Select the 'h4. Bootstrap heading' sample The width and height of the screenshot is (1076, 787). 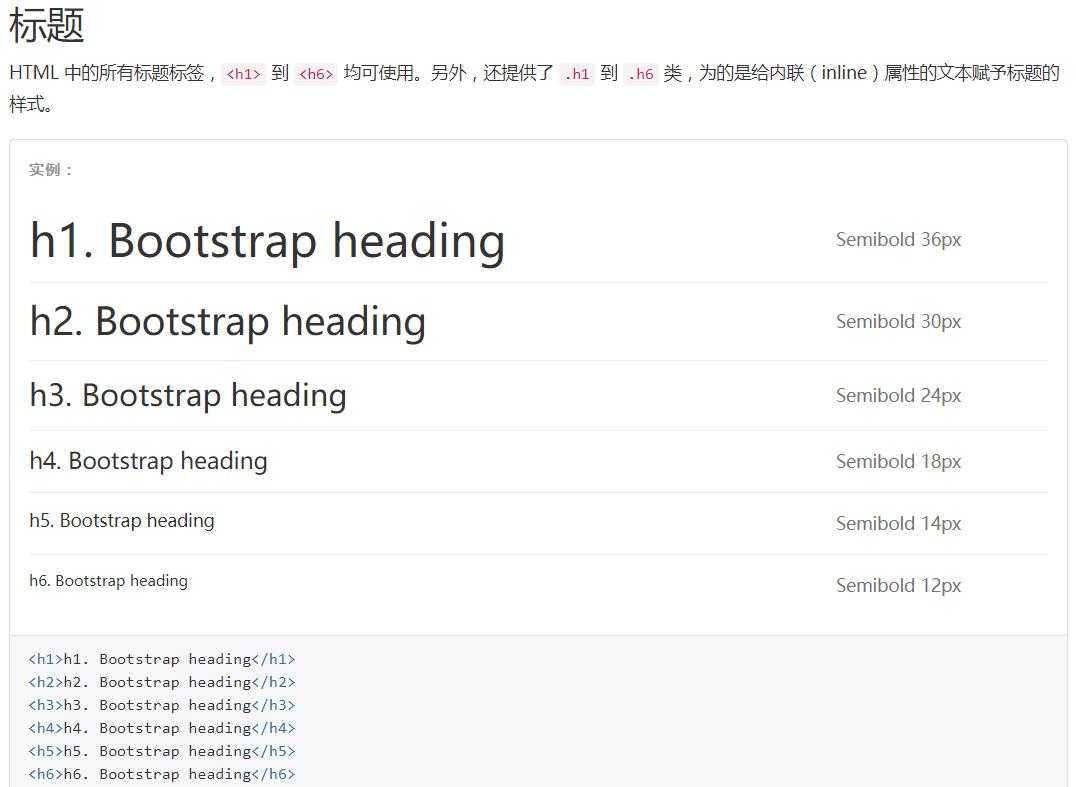(148, 461)
